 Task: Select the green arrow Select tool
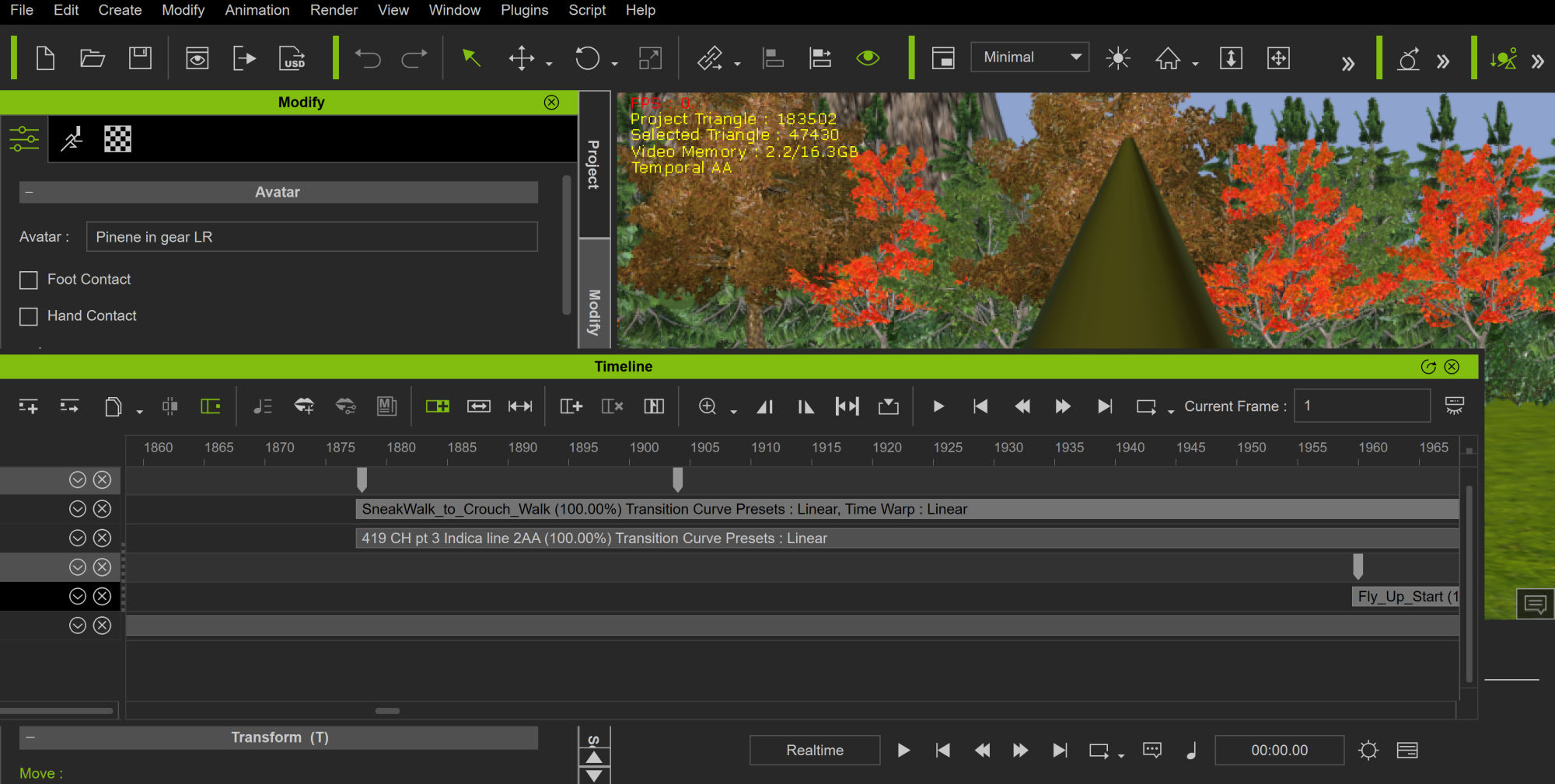pos(471,57)
